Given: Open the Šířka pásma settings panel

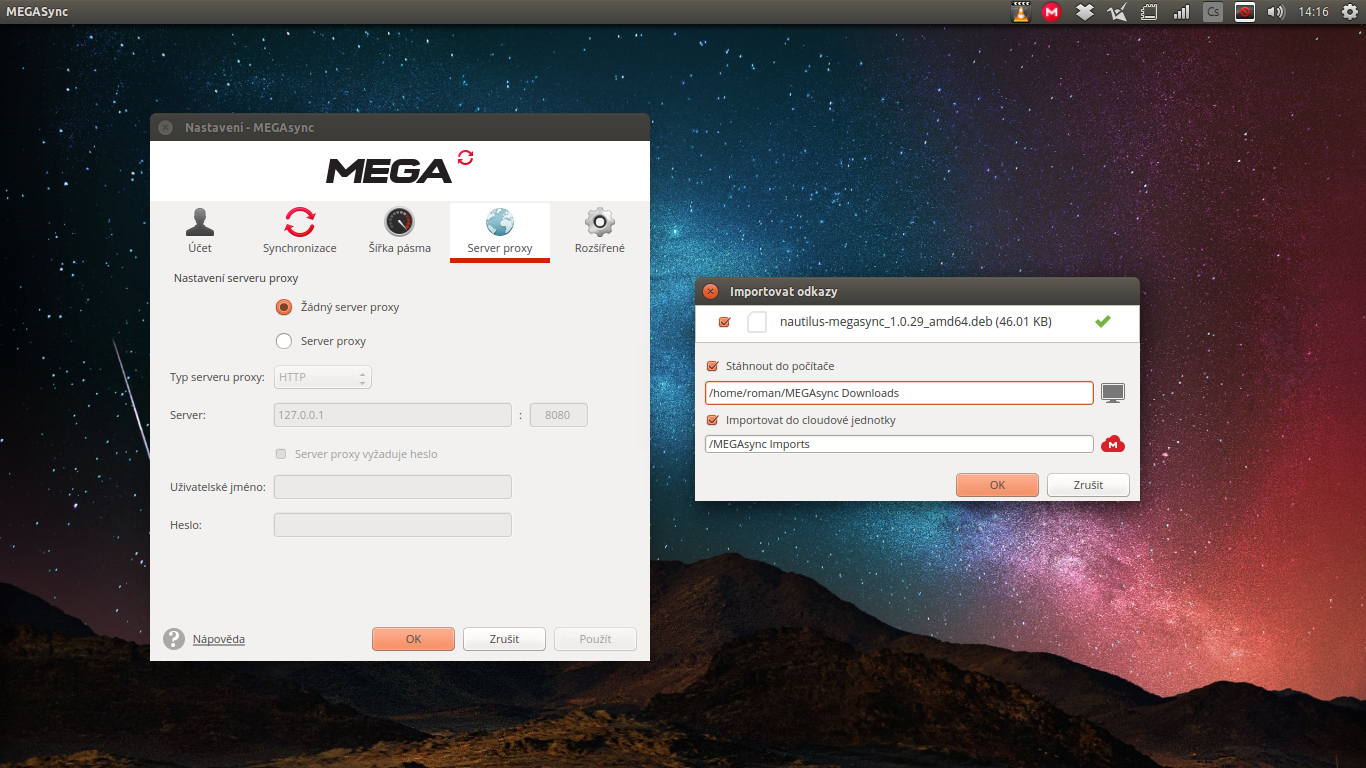Looking at the screenshot, I should point(399,230).
